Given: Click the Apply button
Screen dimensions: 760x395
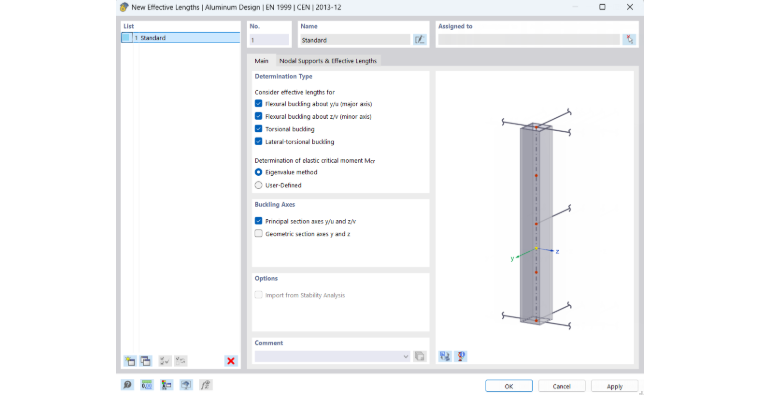Looking at the screenshot, I should (615, 386).
